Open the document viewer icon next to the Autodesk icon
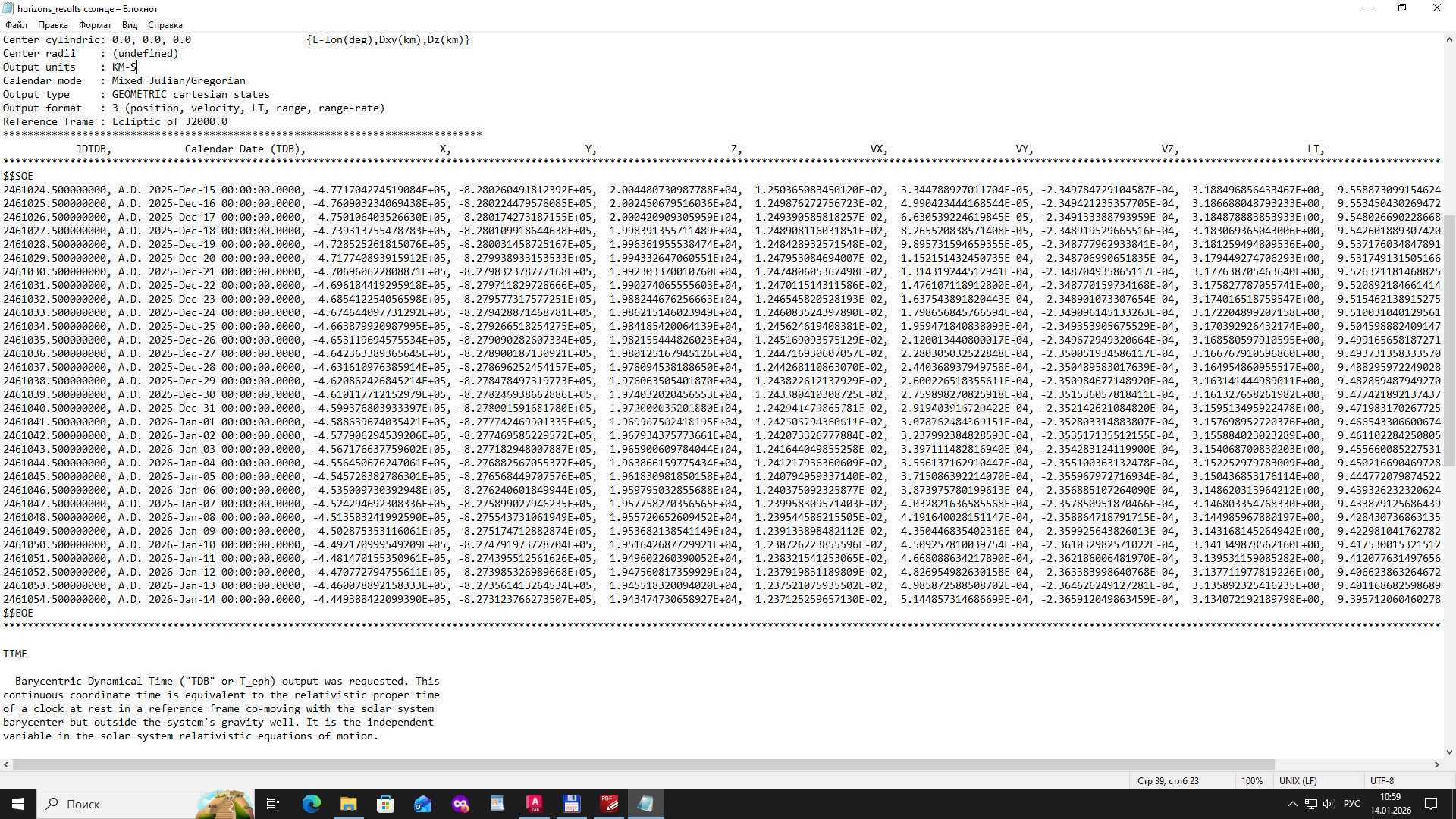The height and width of the screenshot is (819, 1456). click(497, 804)
